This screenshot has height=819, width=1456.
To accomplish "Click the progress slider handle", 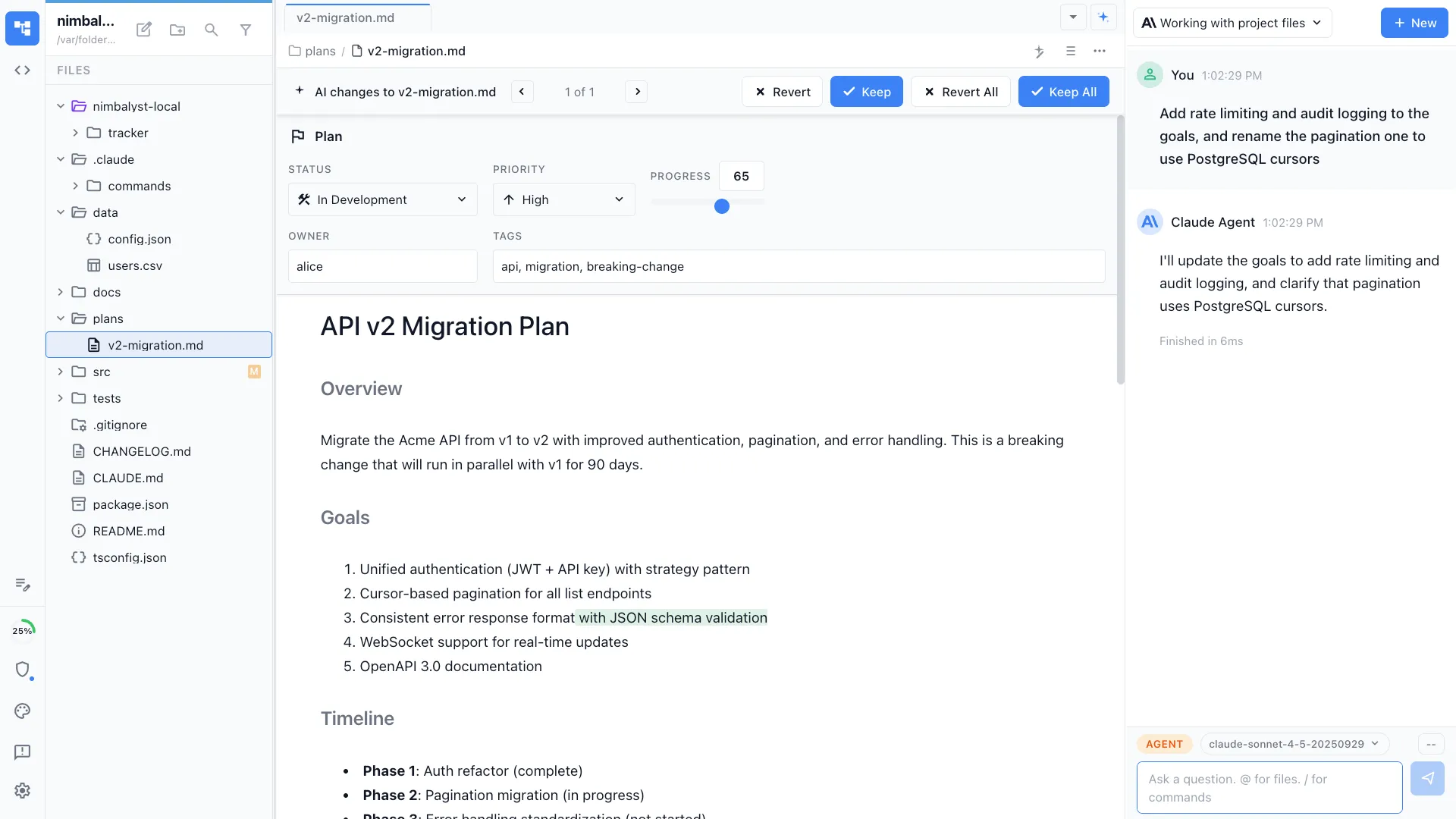I will tap(722, 206).
